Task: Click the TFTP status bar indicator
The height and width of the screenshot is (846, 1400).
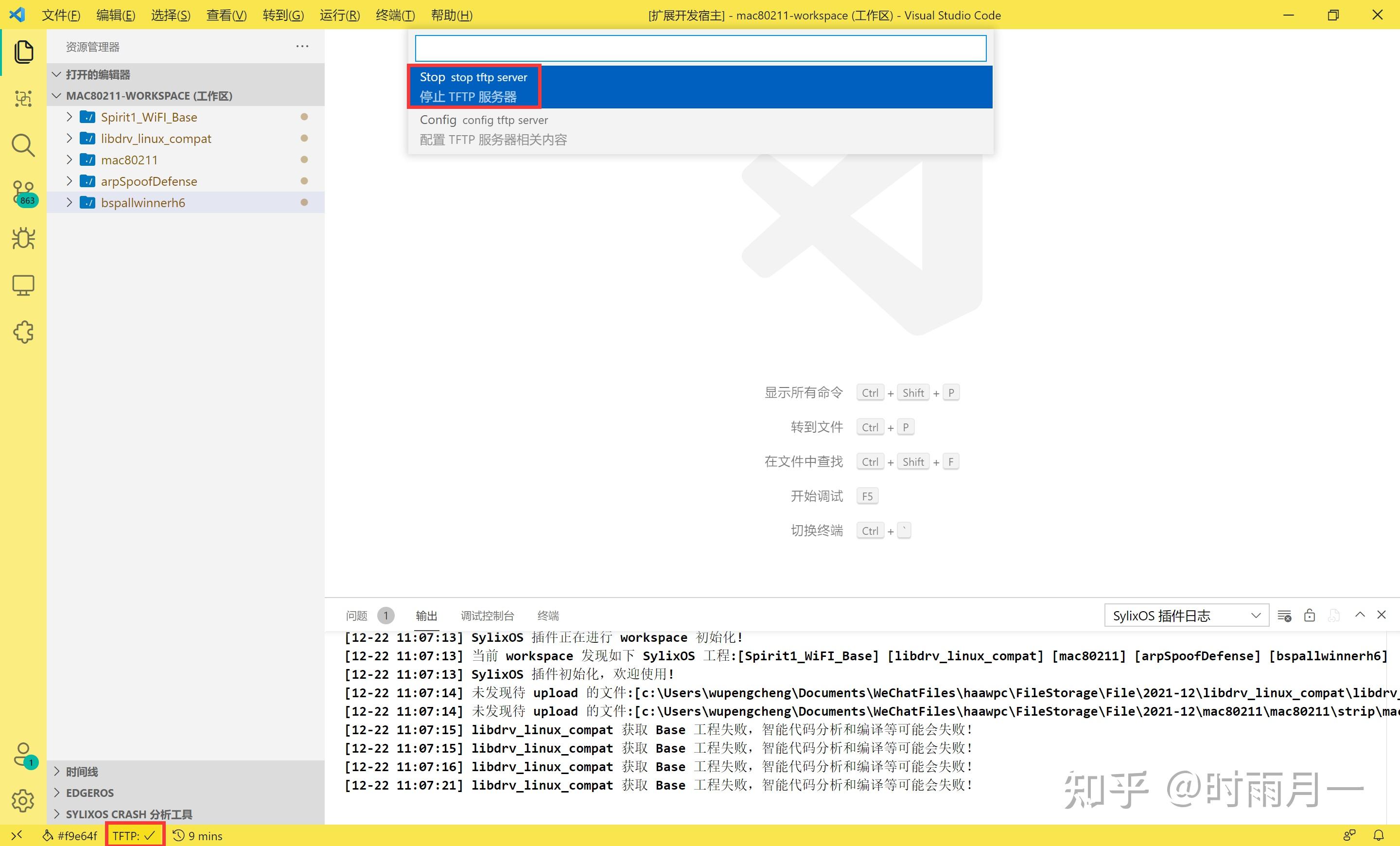Action: coord(134,836)
